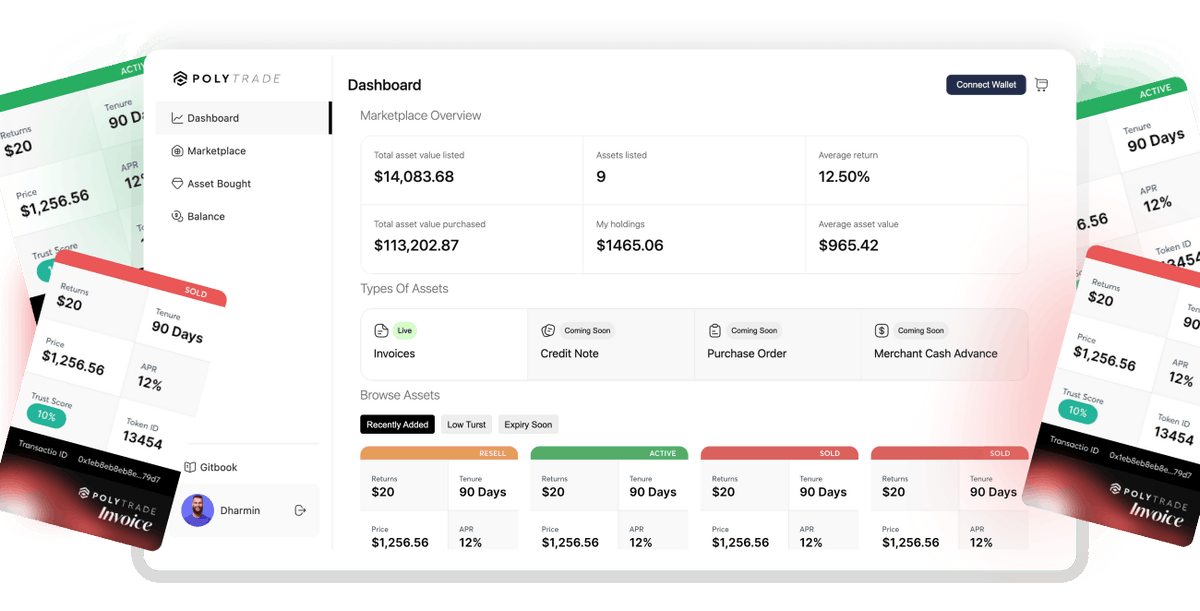Click the Marketplace Overview heading
The width and height of the screenshot is (1200, 611).
click(x=420, y=116)
